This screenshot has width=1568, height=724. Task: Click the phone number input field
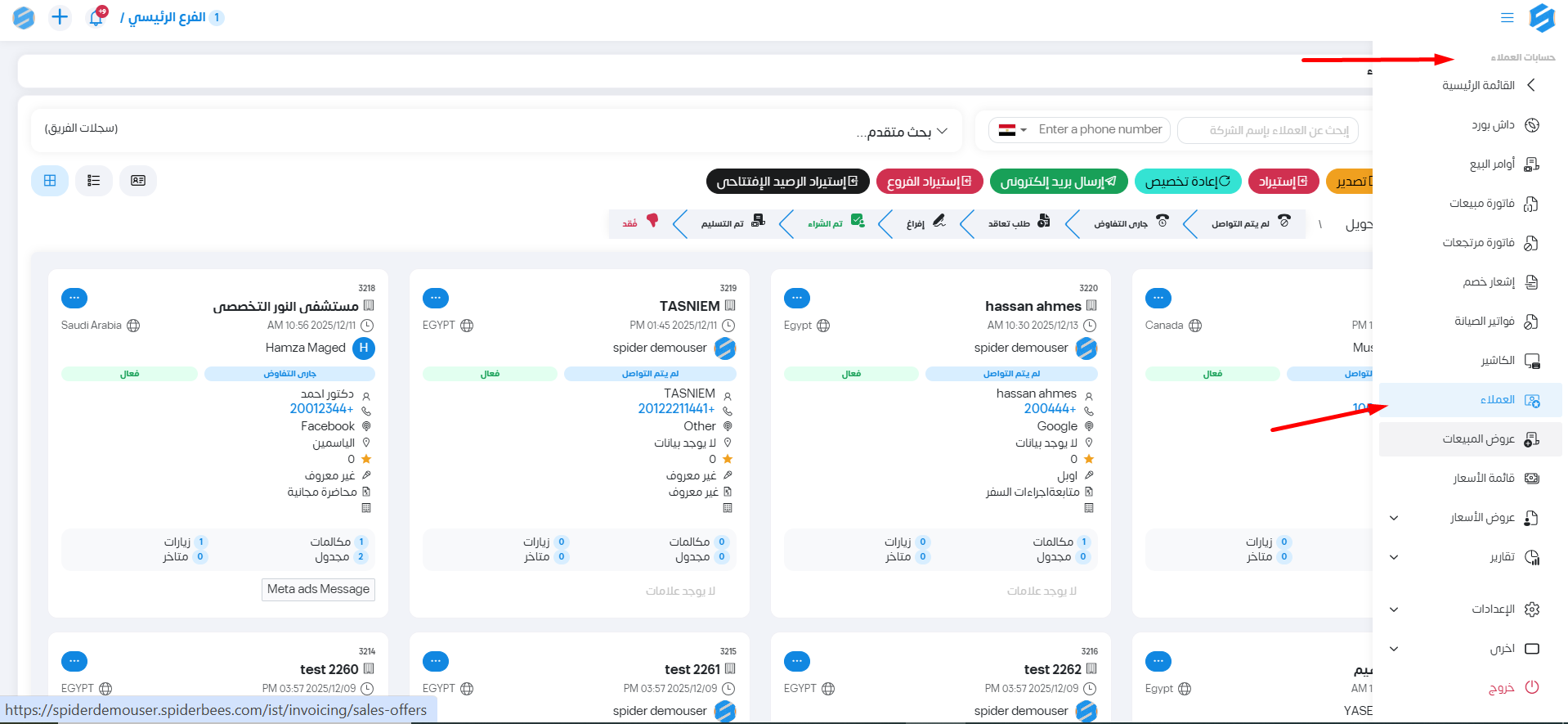tap(1100, 130)
